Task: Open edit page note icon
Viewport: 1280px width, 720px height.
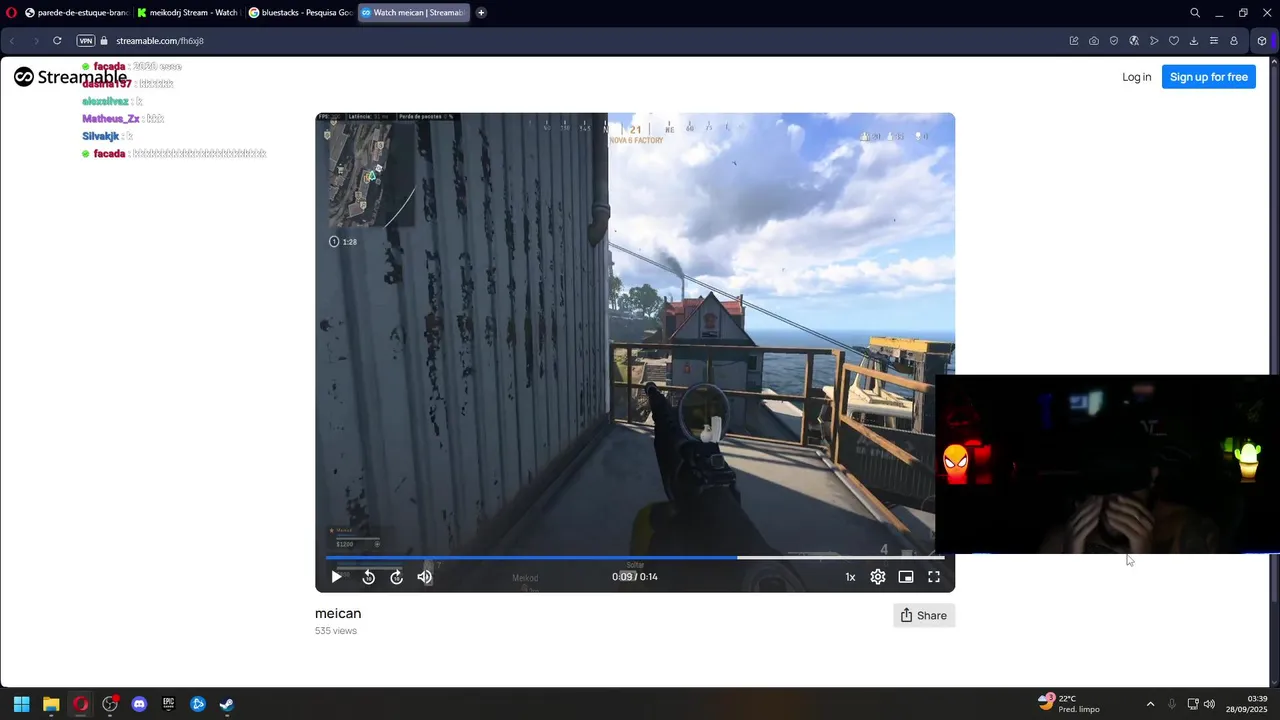Action: click(x=1074, y=41)
